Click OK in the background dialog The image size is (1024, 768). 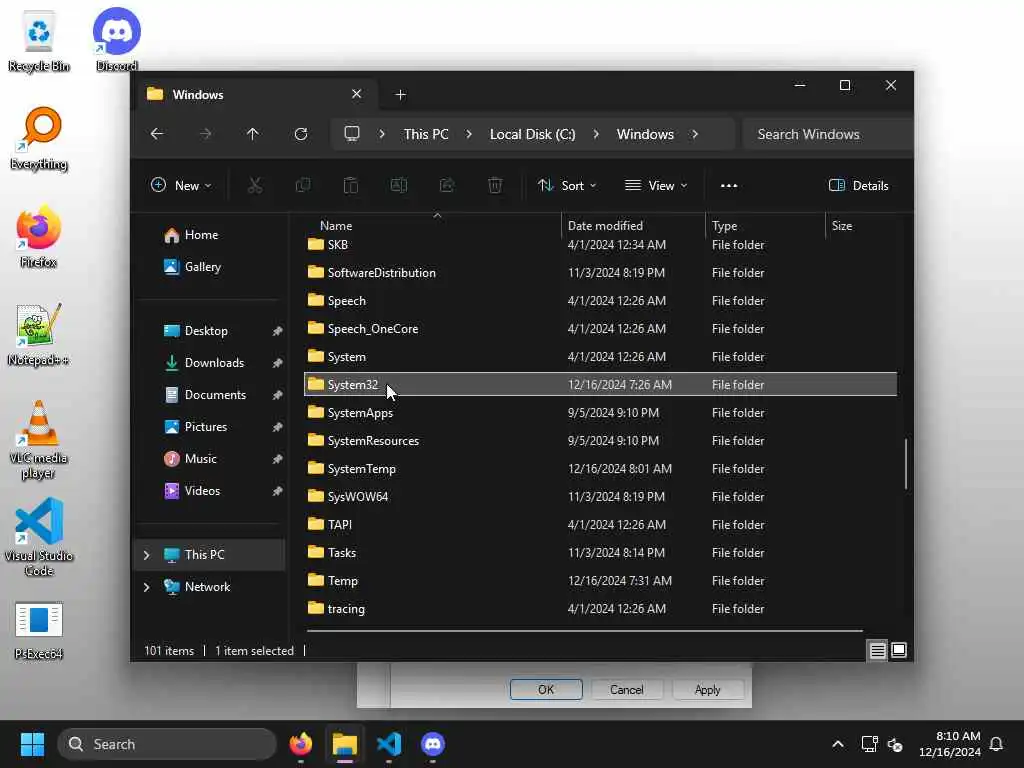tap(546, 690)
